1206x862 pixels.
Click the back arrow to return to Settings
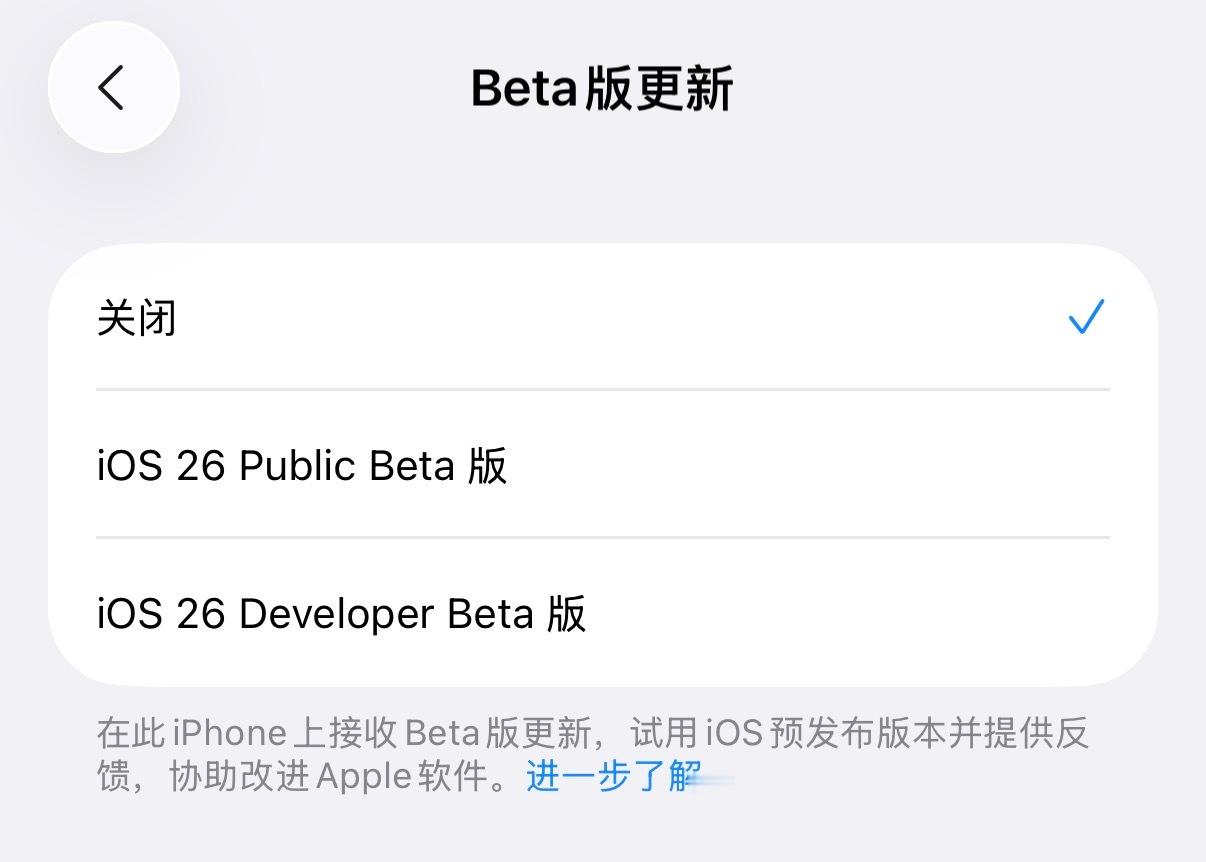coord(113,88)
